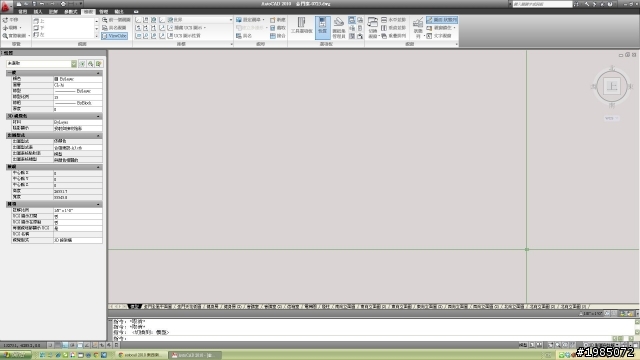Click the New viewport button
The width and height of the screenshot is (640, 360).
point(278,20)
